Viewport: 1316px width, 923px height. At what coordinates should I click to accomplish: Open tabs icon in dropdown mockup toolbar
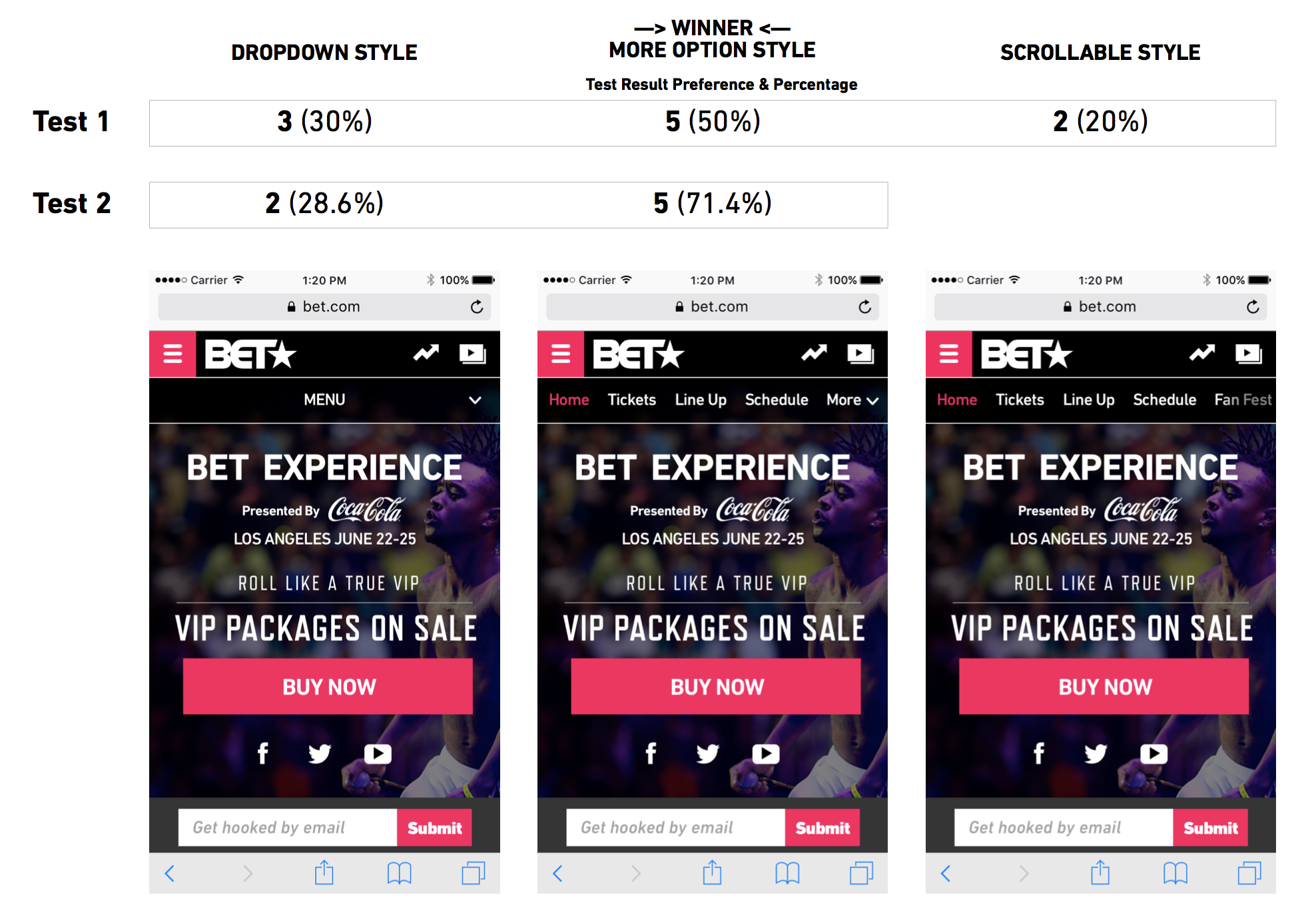click(x=474, y=873)
